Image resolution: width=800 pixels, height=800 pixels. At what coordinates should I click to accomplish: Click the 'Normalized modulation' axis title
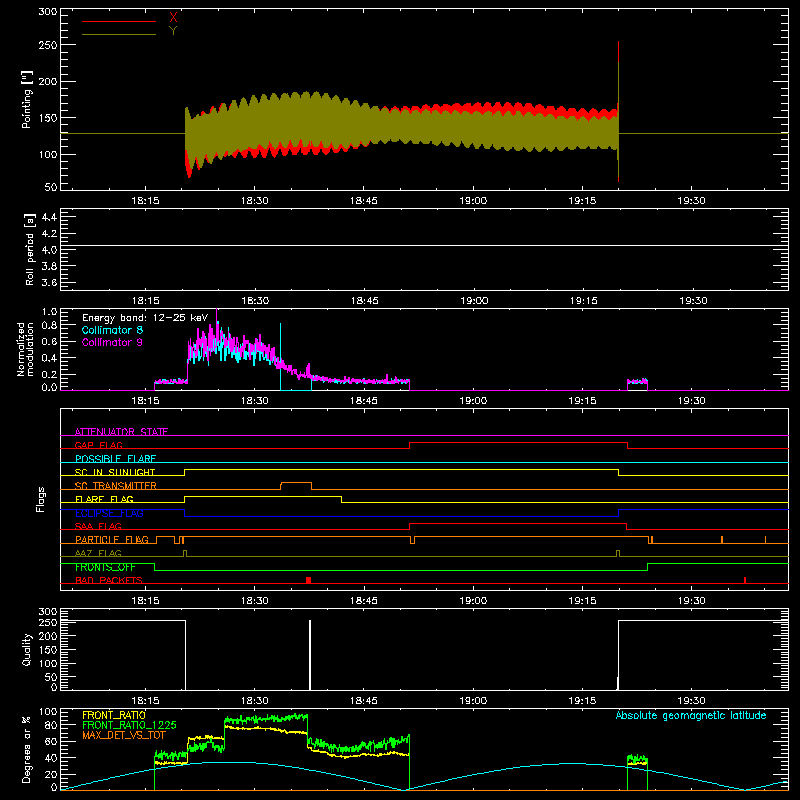[x=25, y=349]
